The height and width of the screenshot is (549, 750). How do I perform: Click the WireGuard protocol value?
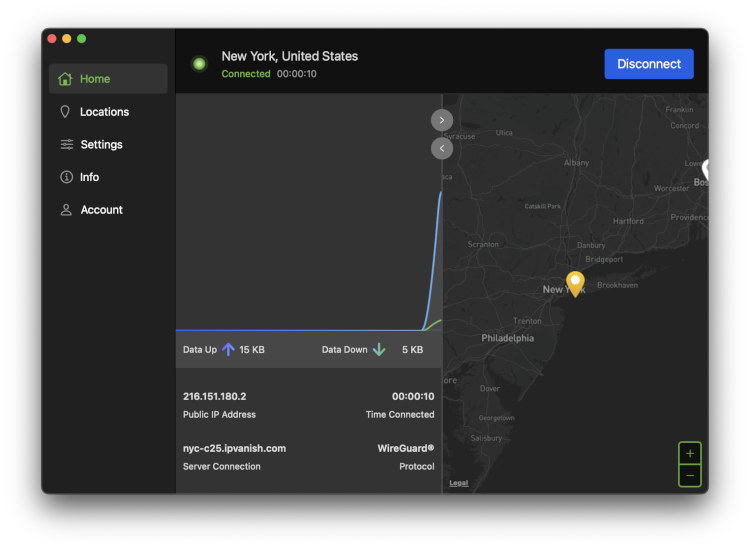pos(406,449)
